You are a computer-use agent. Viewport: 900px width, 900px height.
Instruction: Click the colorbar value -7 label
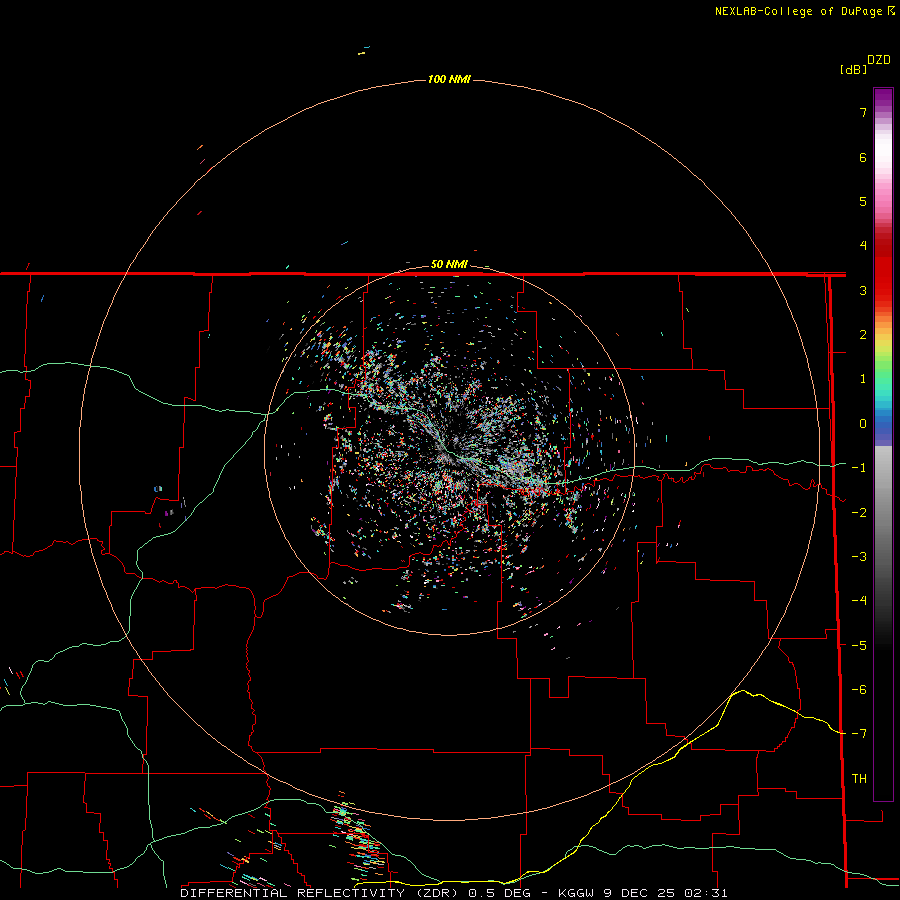tap(859, 734)
